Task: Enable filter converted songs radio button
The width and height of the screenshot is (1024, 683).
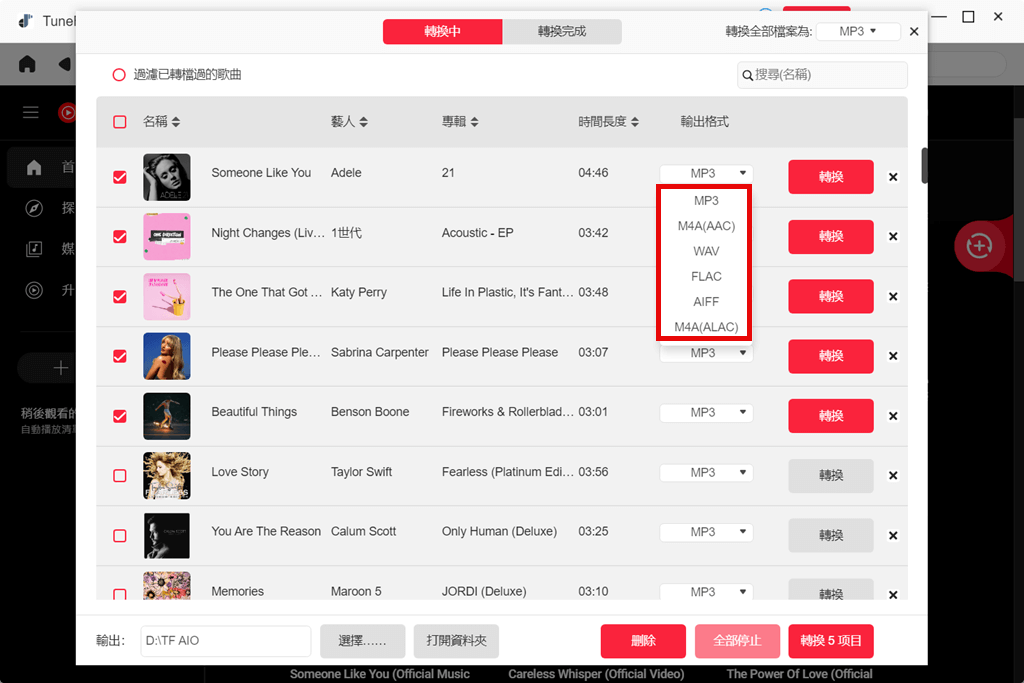Action: pyautogui.click(x=119, y=74)
